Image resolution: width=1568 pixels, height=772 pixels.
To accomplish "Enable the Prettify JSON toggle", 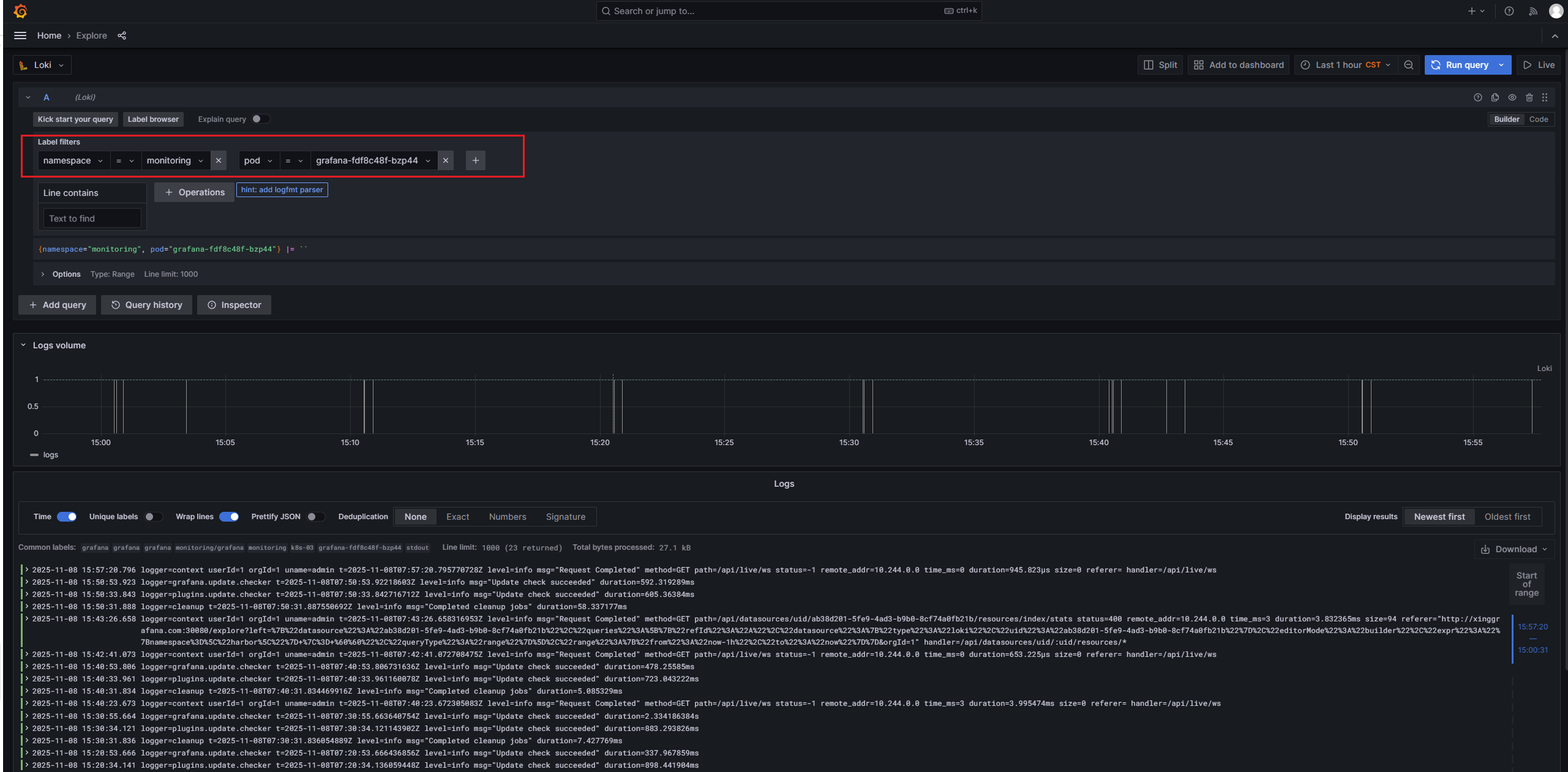I will click(315, 517).
